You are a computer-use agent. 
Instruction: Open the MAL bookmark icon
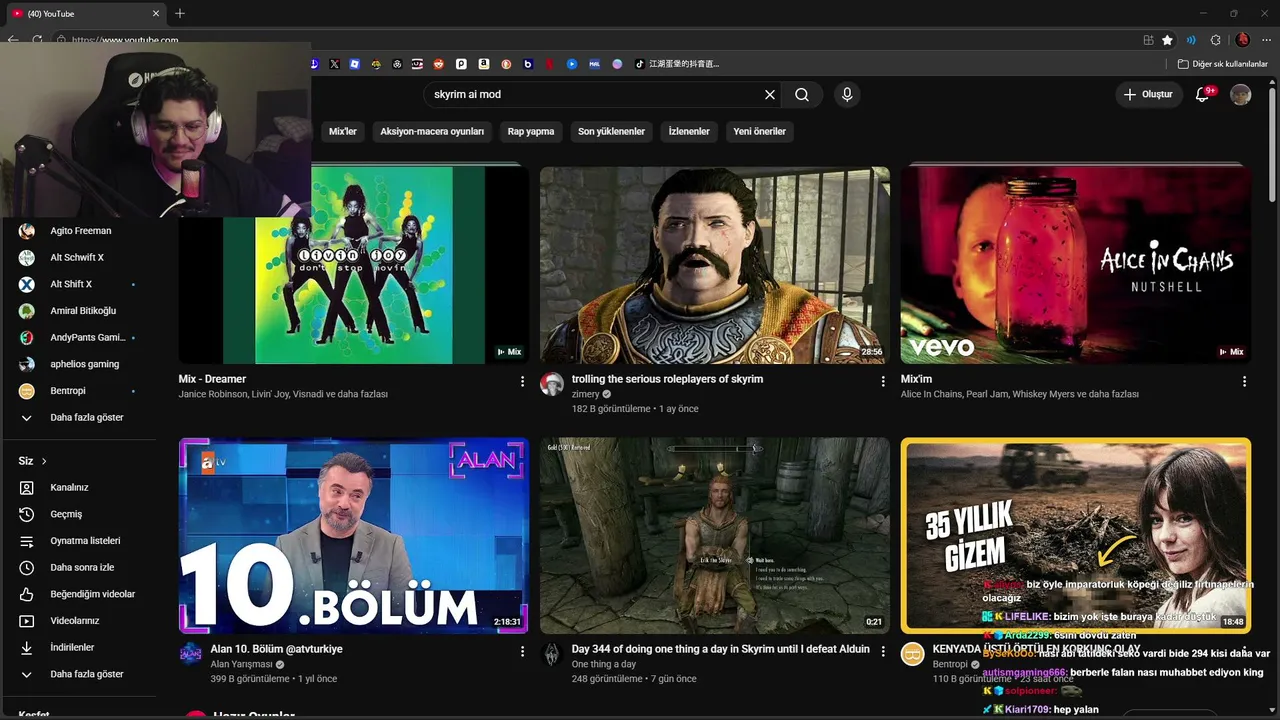click(x=595, y=64)
